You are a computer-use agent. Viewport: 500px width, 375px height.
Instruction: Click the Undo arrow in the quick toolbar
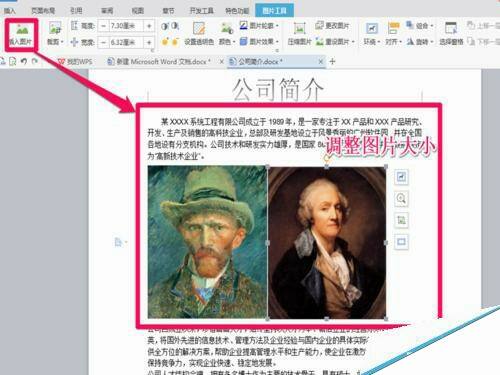(24, 61)
